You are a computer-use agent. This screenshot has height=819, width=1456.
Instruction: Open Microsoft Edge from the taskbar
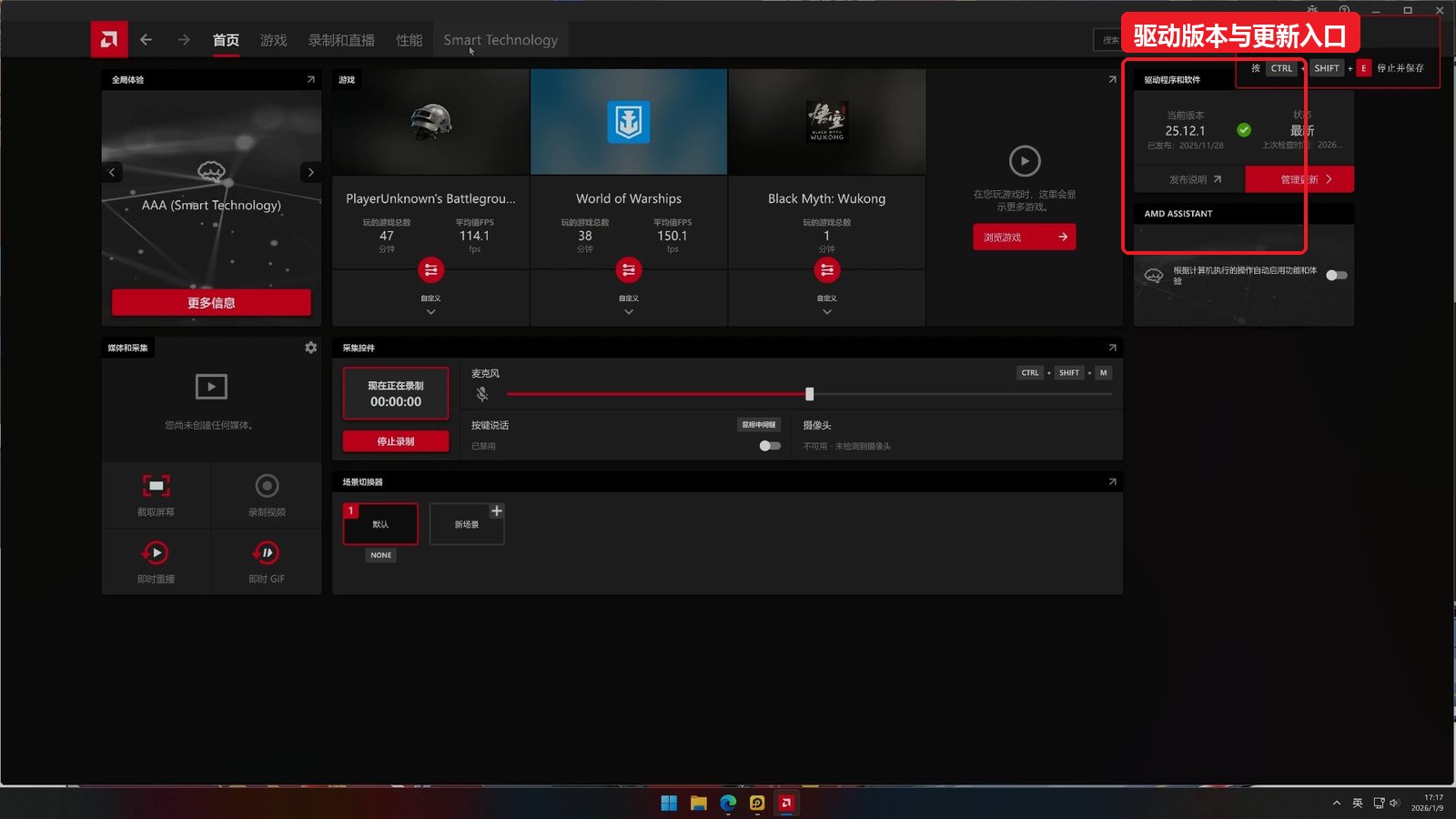tap(728, 803)
